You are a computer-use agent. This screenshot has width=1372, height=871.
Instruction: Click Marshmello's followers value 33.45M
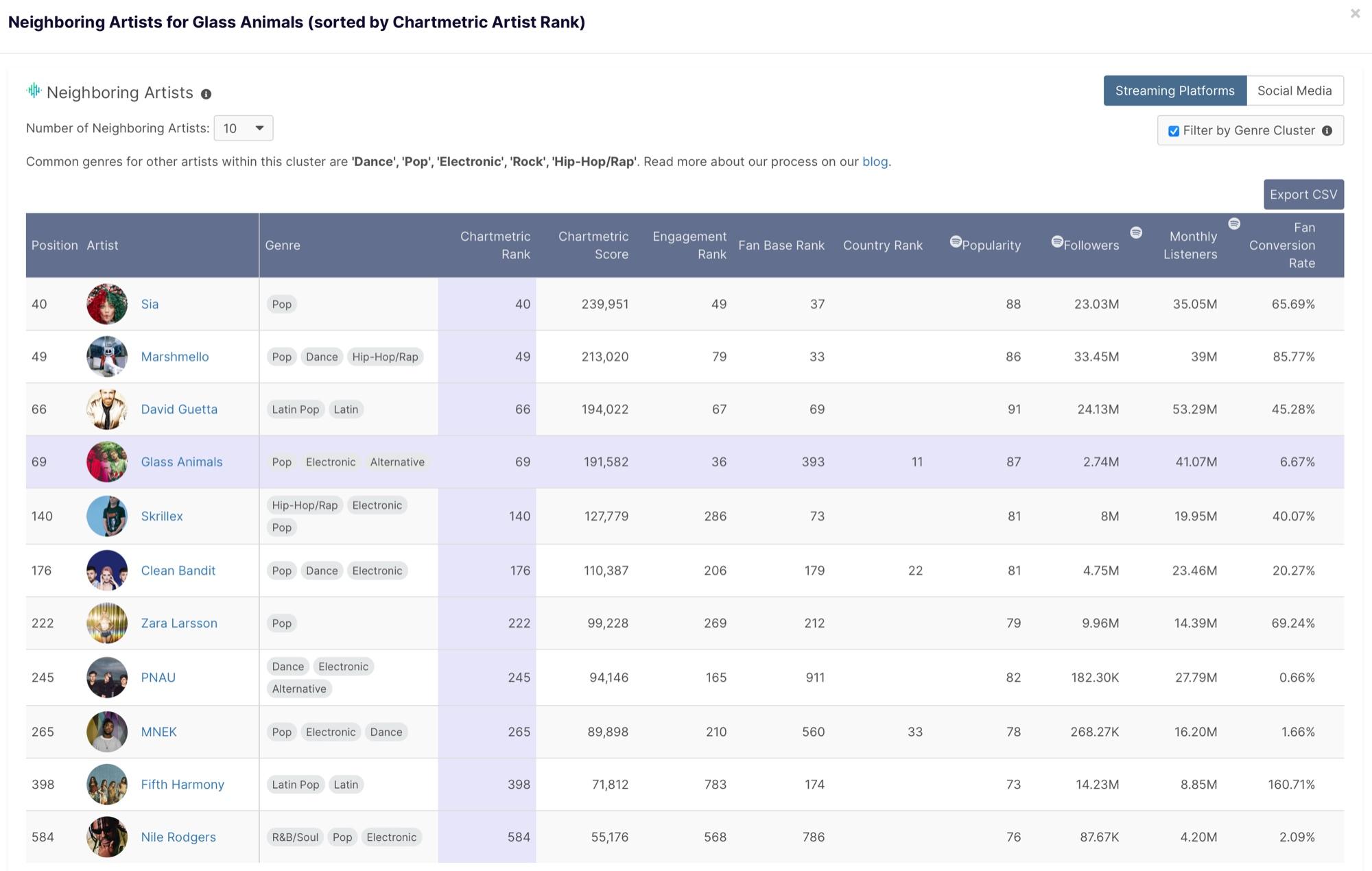1096,357
